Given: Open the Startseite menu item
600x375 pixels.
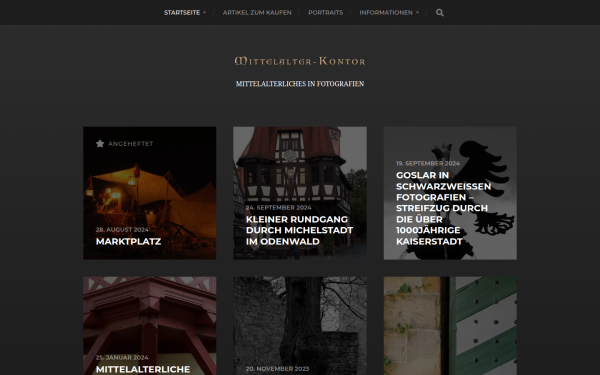Looking at the screenshot, I should click(182, 13).
